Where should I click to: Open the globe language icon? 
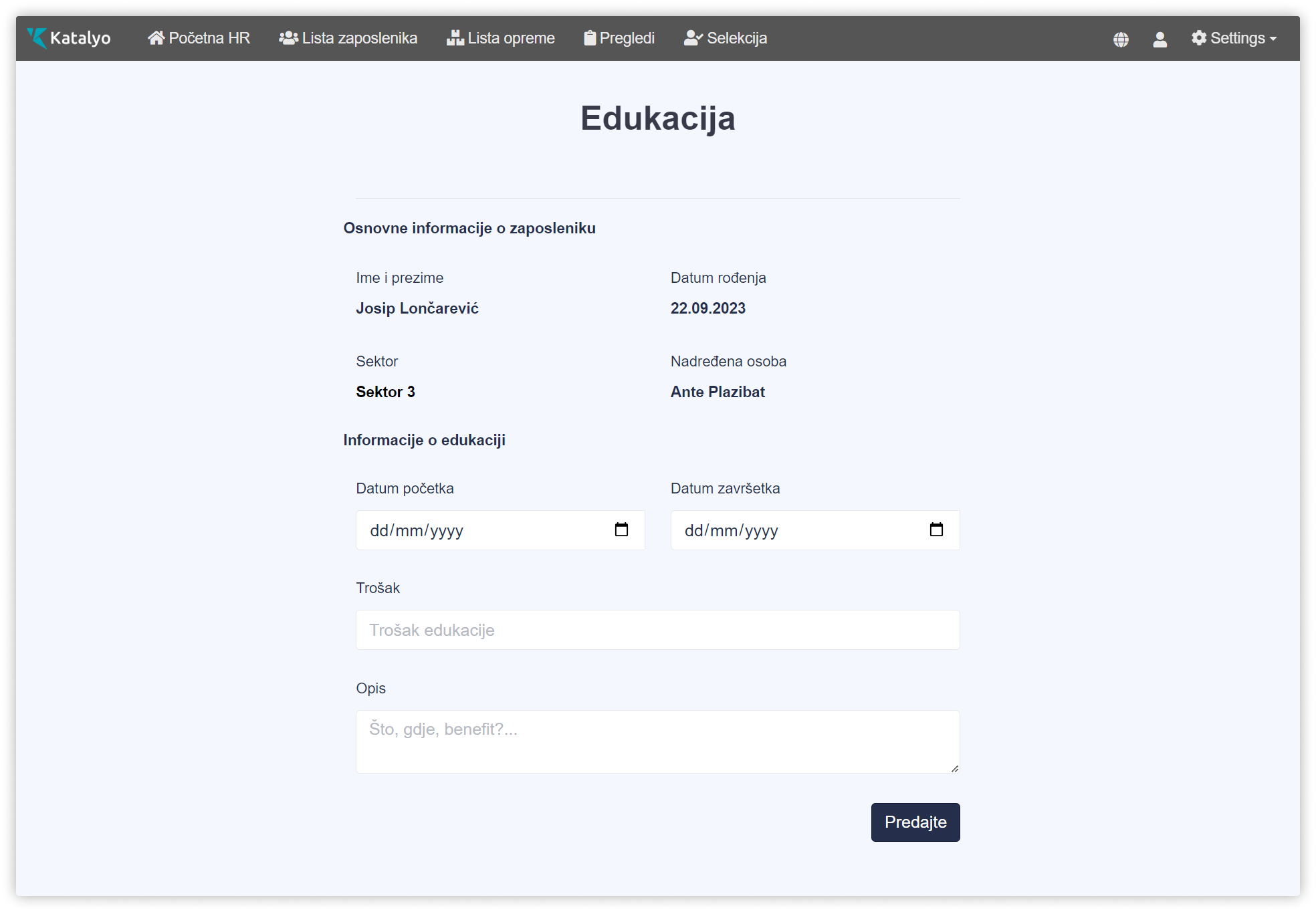coord(1121,39)
